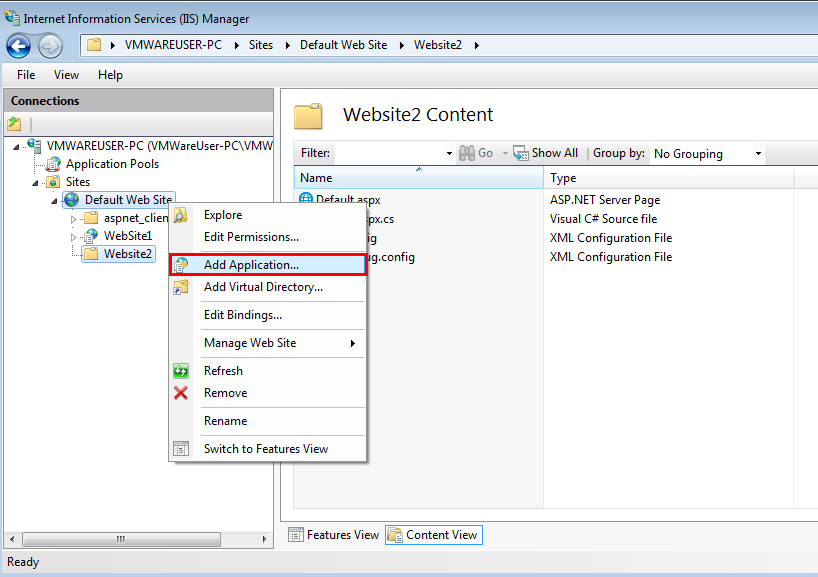Switch to the Content View tab
The width and height of the screenshot is (818, 577).
434,535
